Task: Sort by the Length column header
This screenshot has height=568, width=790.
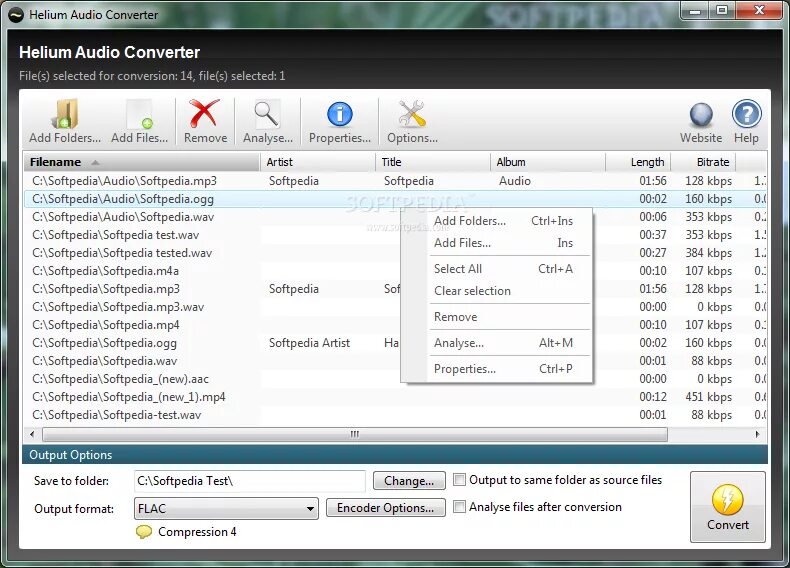Action: coord(638,162)
